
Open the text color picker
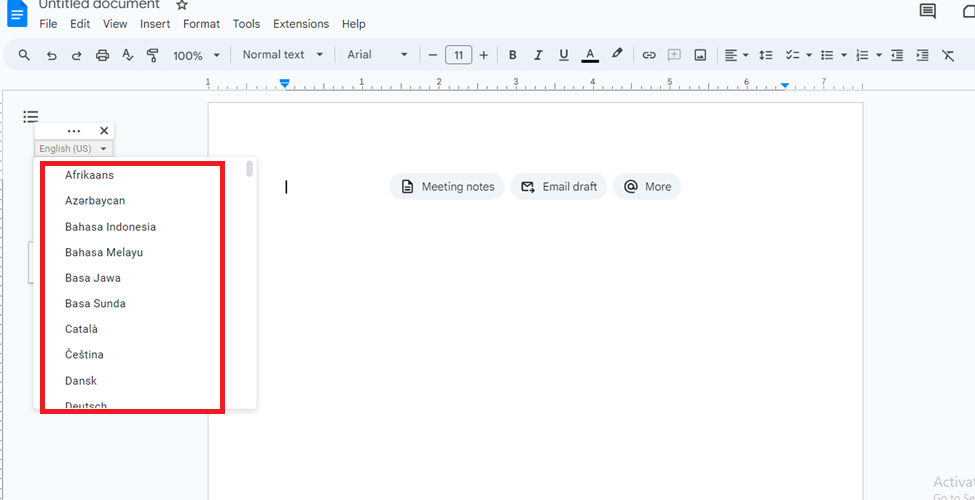(590, 55)
